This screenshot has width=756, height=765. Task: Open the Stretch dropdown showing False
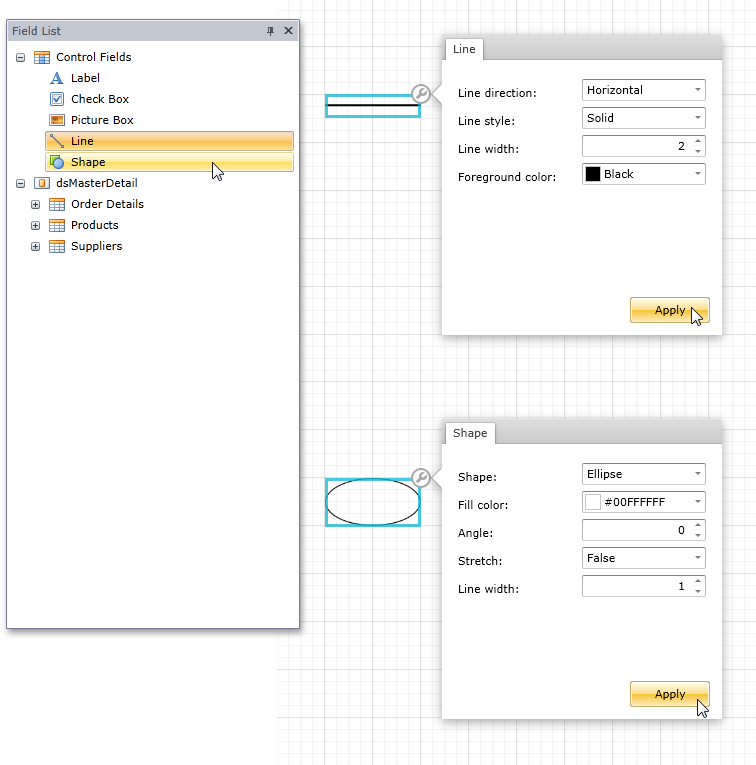(643, 558)
